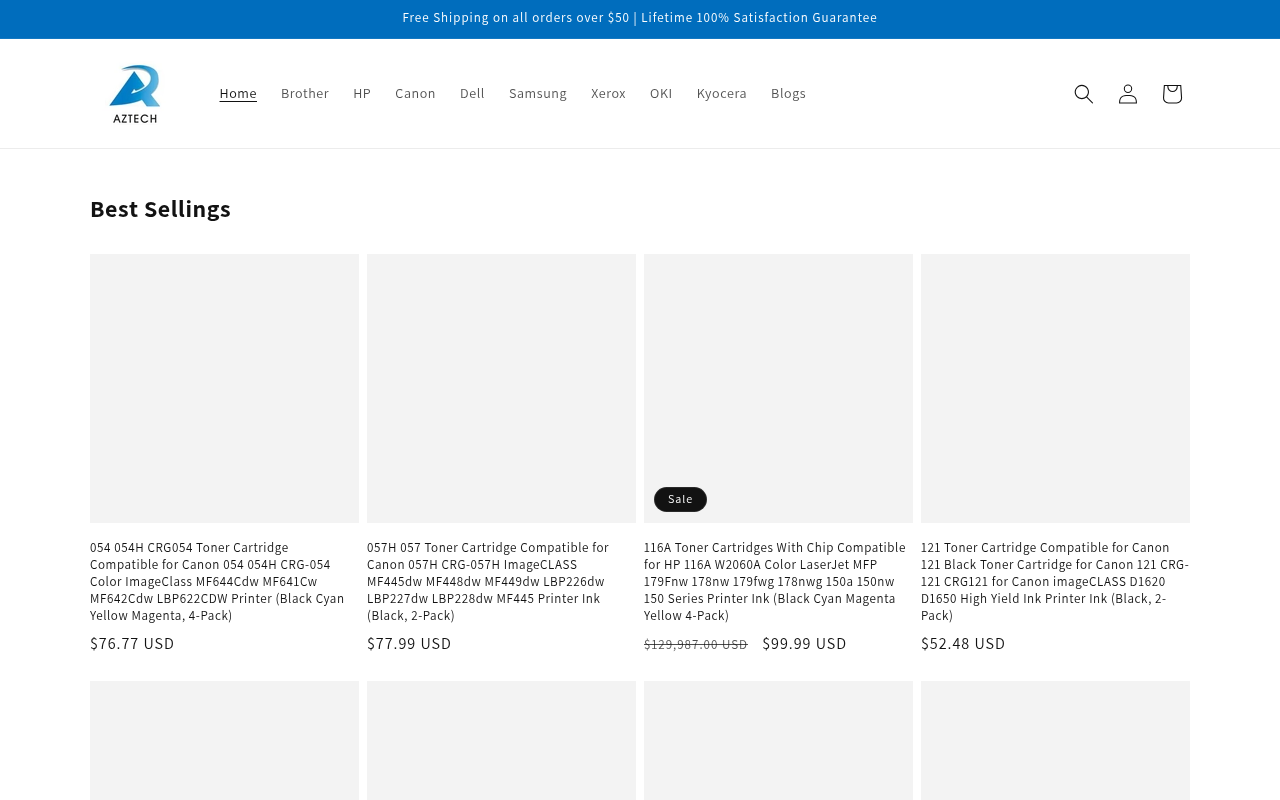Click the $52.48 USD price

point(963,644)
